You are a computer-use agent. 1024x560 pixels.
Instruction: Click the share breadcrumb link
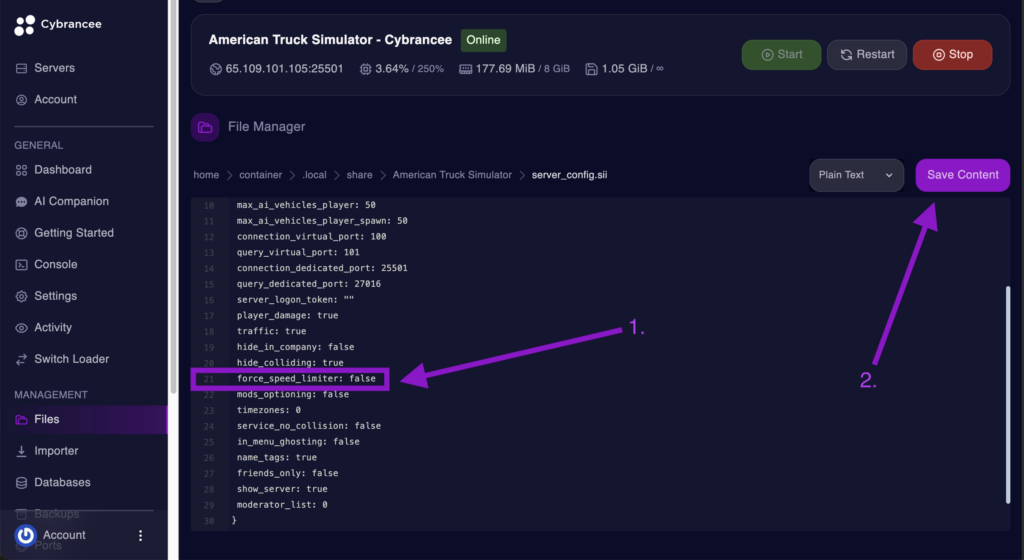pos(359,175)
